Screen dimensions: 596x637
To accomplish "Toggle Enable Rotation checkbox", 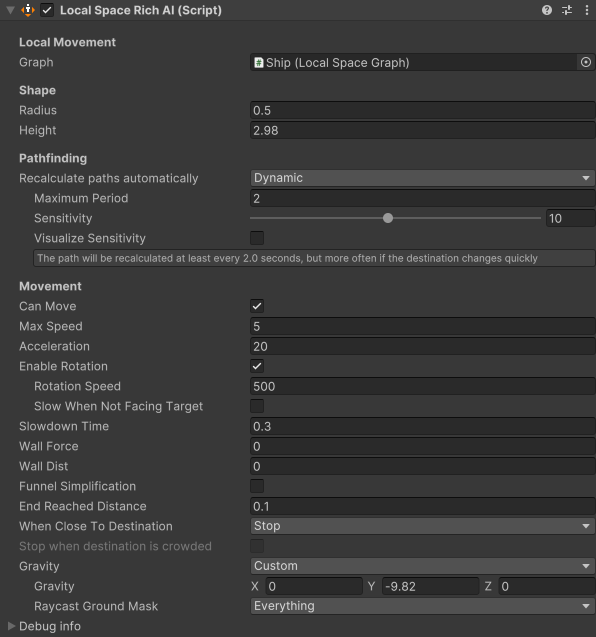I will pos(257,366).
